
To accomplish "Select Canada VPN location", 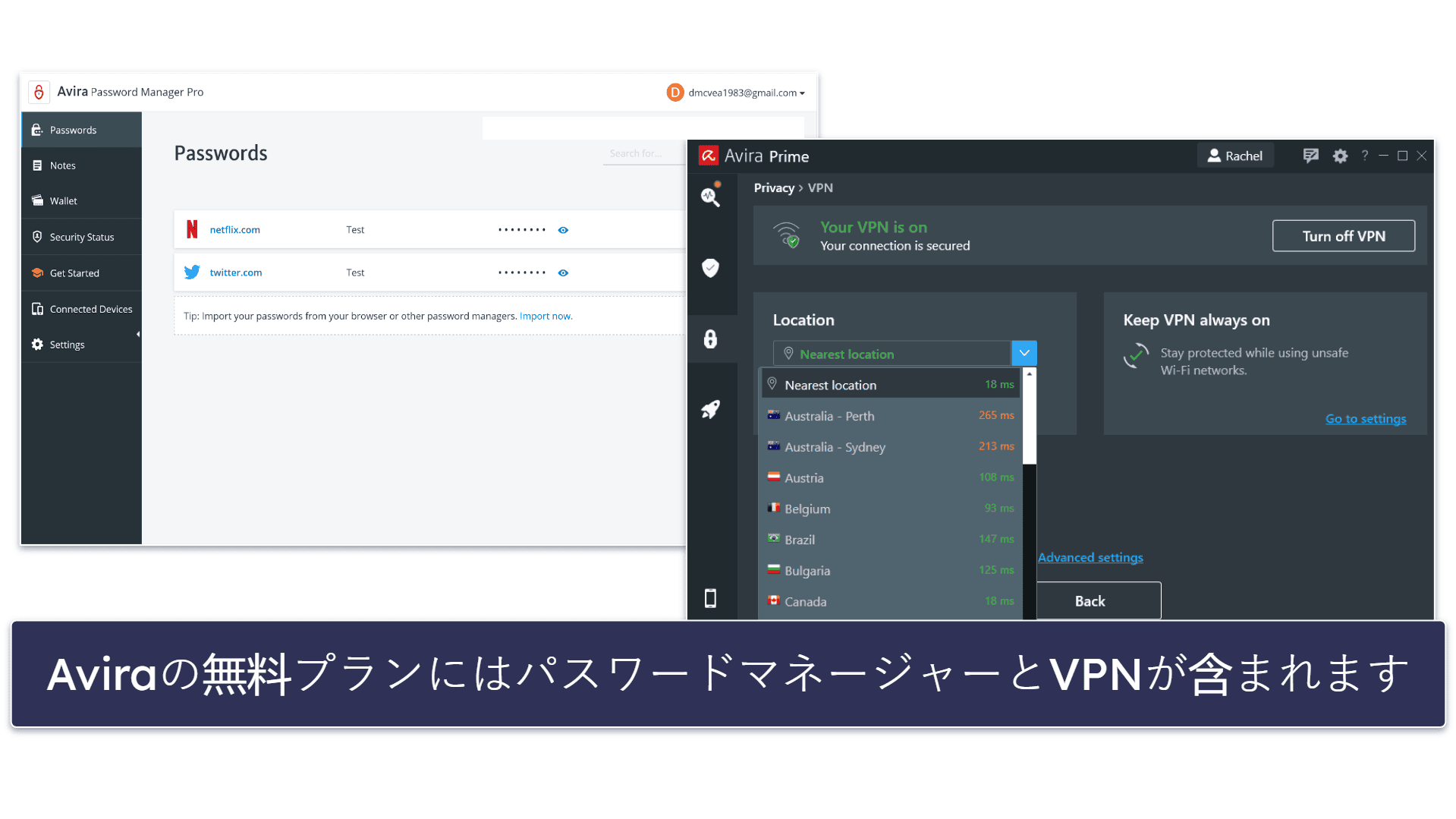I will 891,602.
